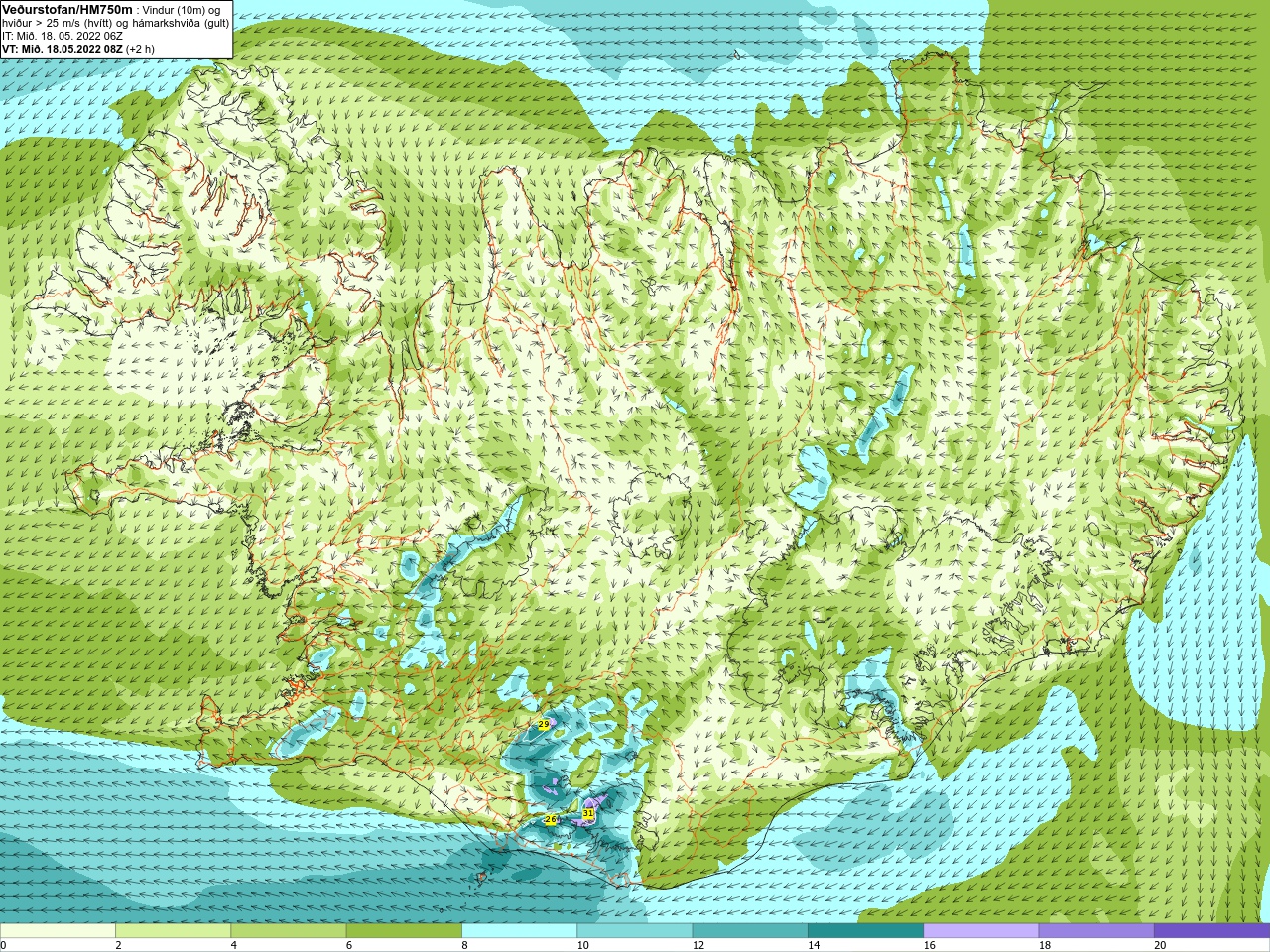The height and width of the screenshot is (952, 1270).
Task: Pick the 2–4 m/s light green legend swatch
Action: point(173,931)
